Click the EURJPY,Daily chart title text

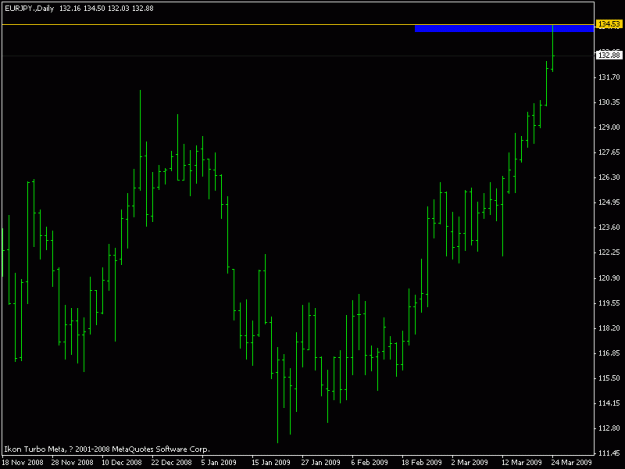click(29, 8)
